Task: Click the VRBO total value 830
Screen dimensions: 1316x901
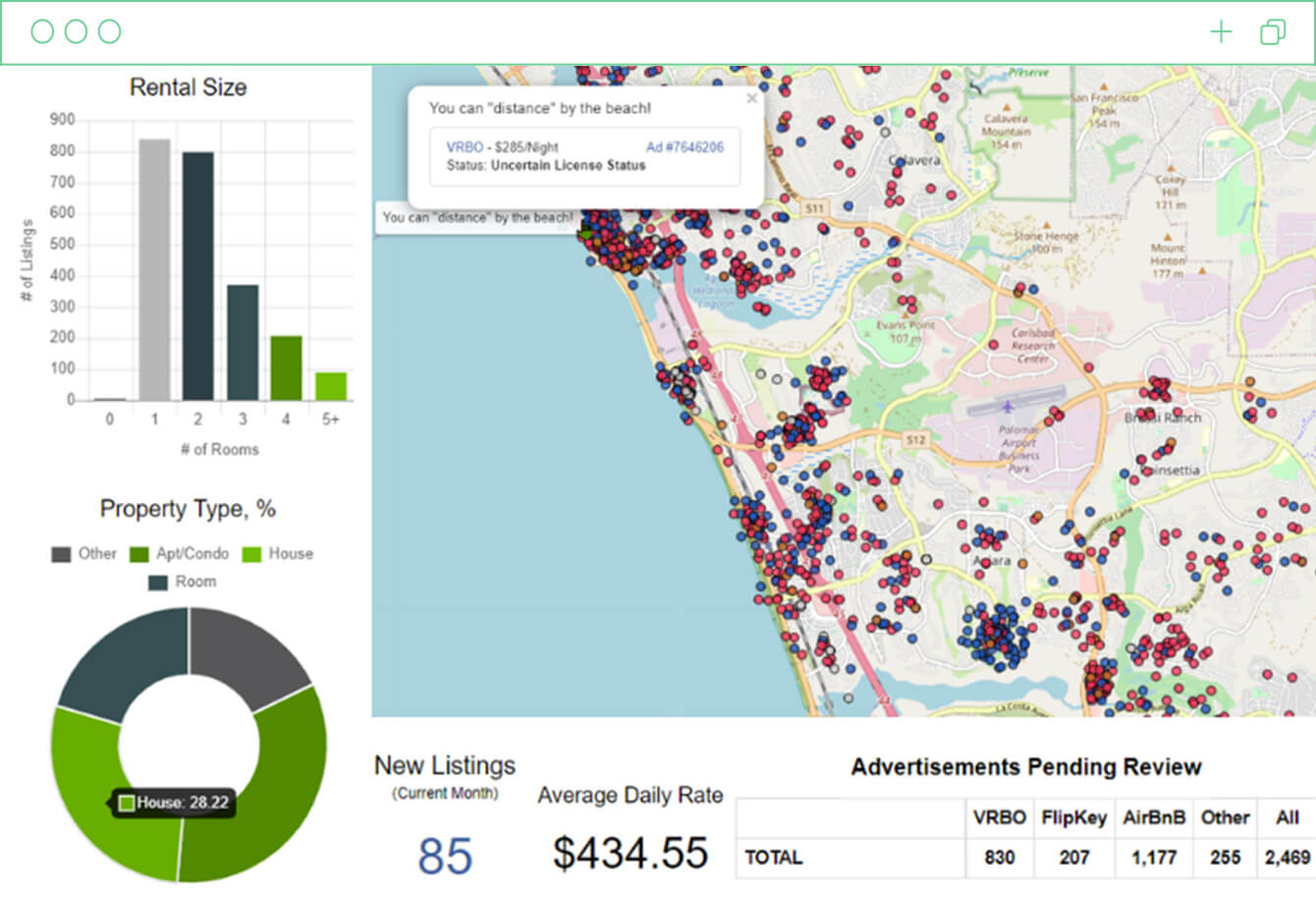Action: (999, 858)
